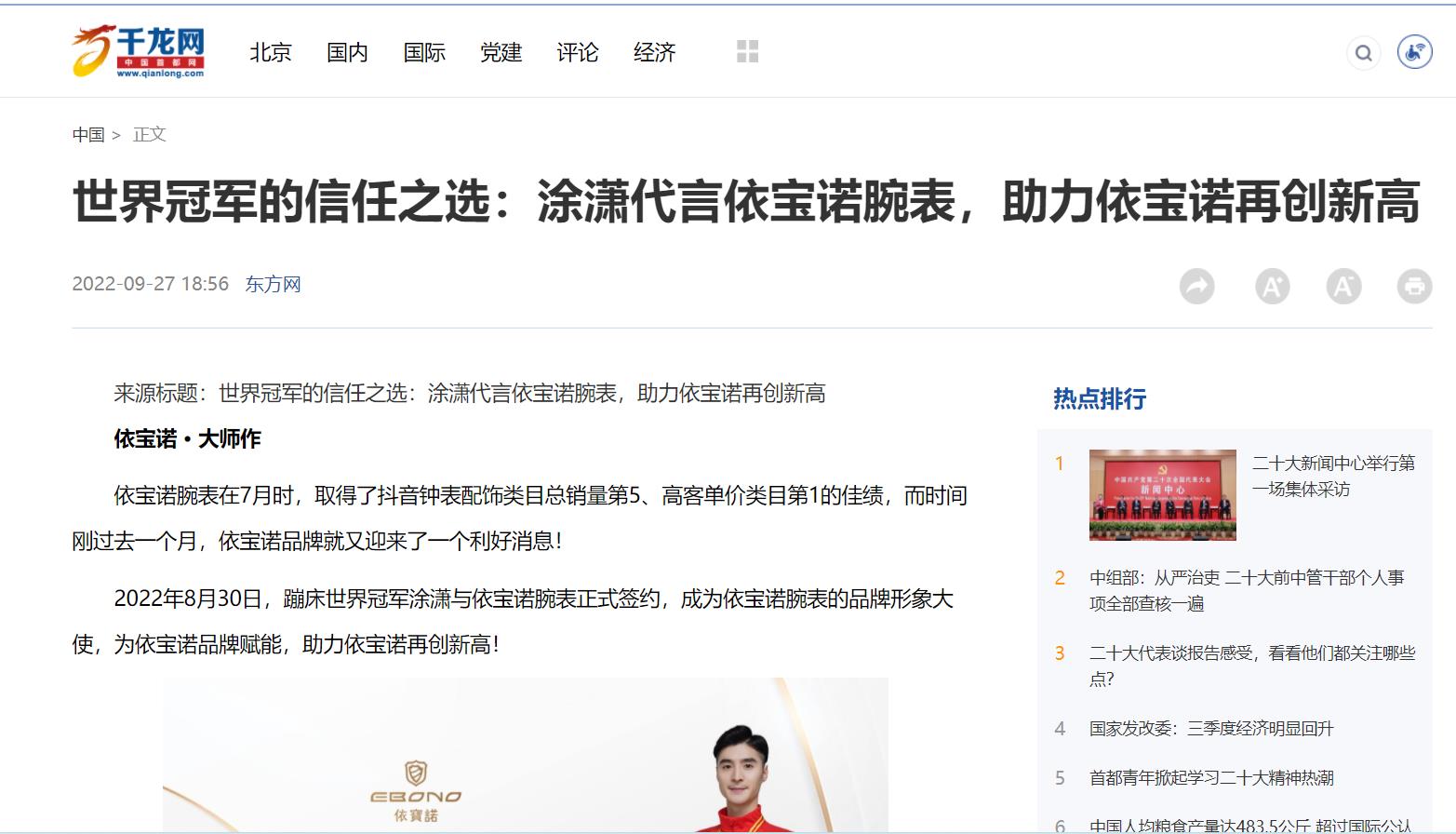
Task: Open the 东方网 source link
Action: pos(273,284)
